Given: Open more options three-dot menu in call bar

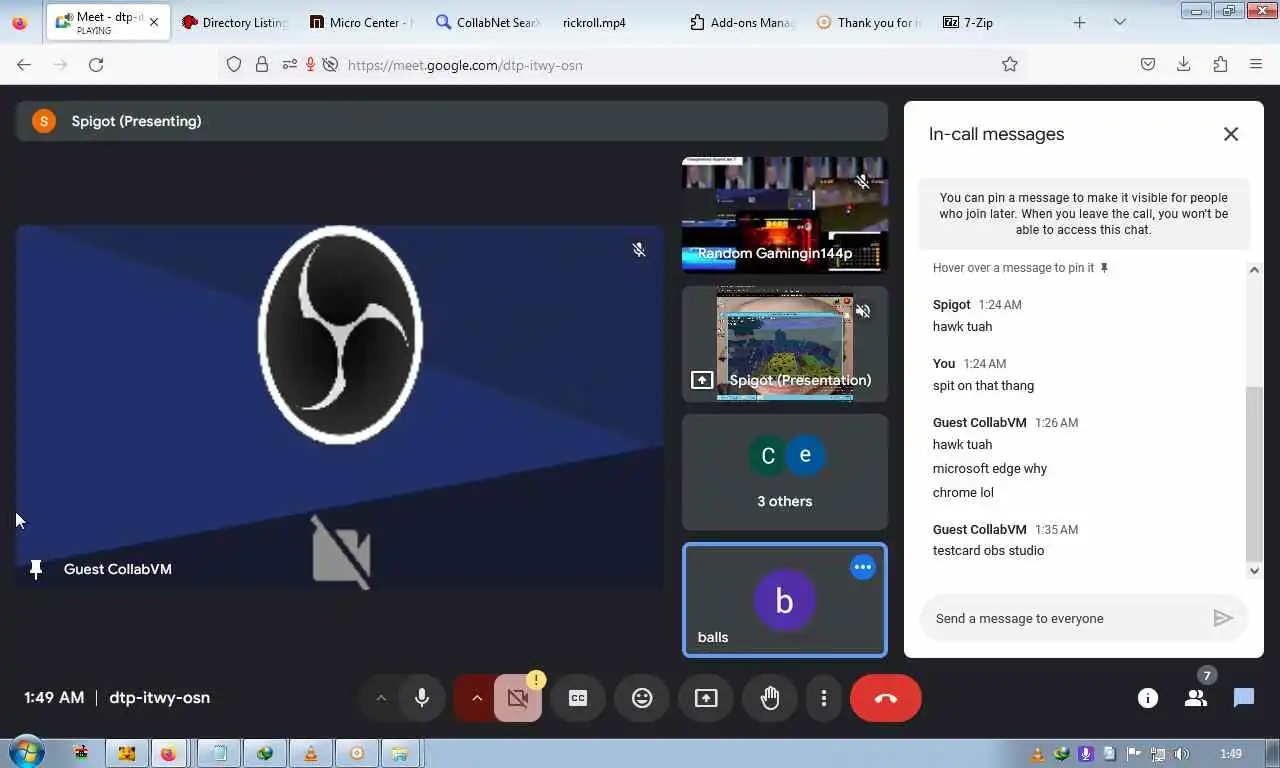Looking at the screenshot, I should (x=824, y=698).
